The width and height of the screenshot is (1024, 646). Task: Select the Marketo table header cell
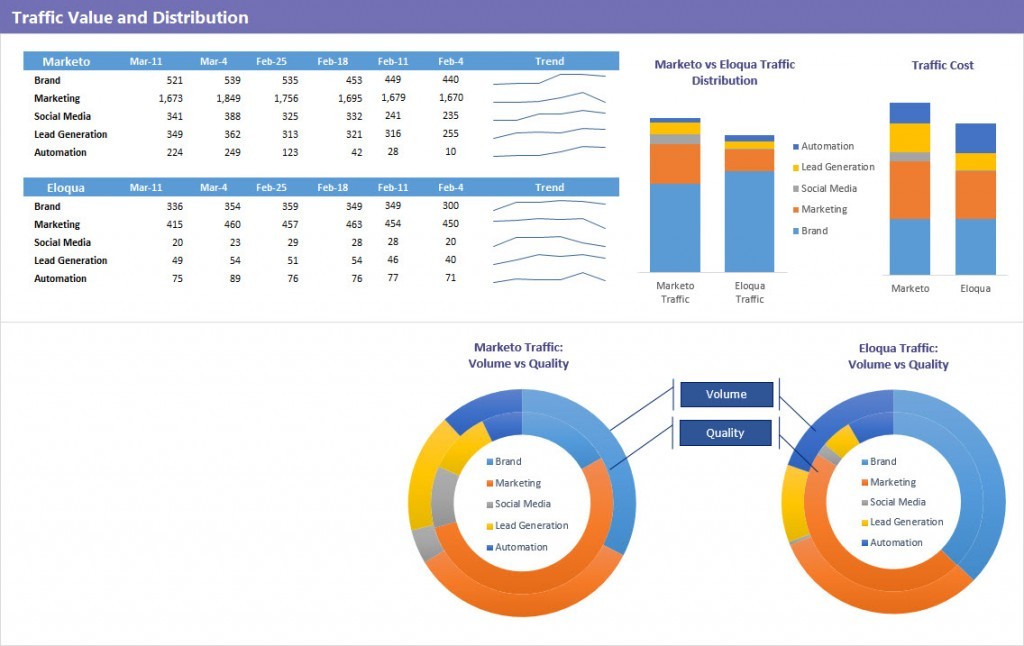66,62
